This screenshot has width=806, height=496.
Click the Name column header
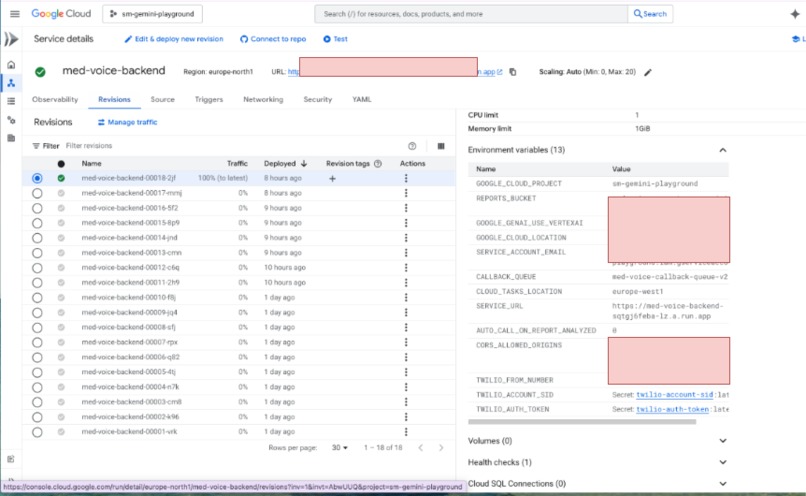[91, 163]
